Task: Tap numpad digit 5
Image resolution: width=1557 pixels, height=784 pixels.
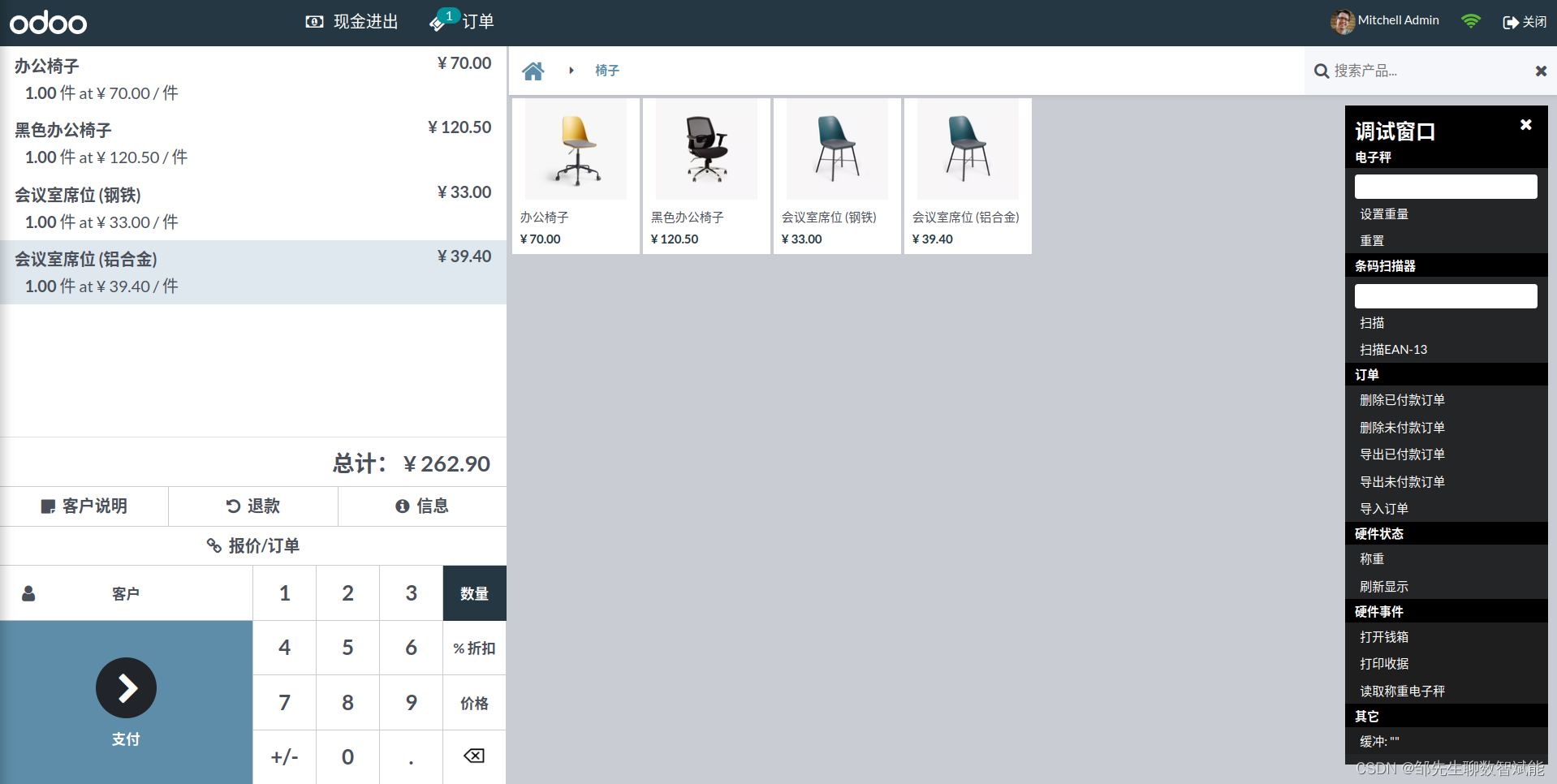Action: pyautogui.click(x=347, y=648)
